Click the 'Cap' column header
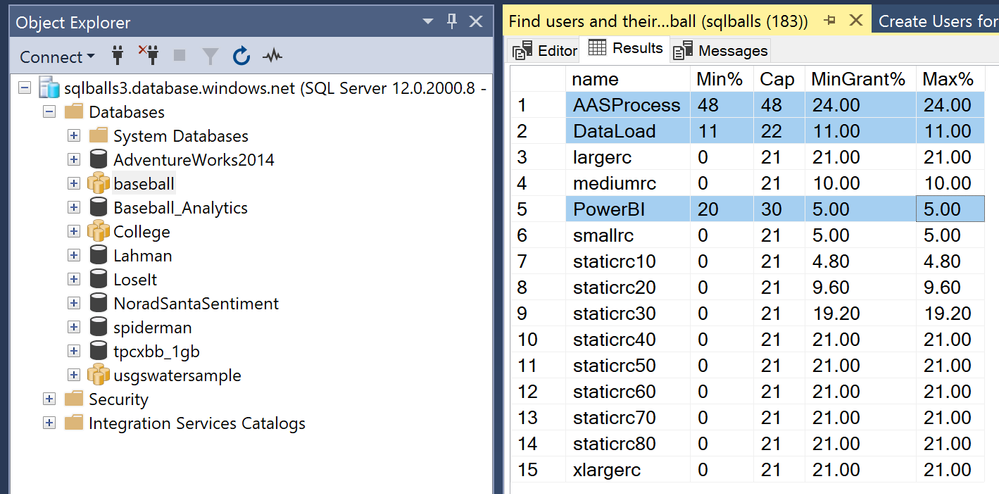999x494 pixels. coord(779,78)
